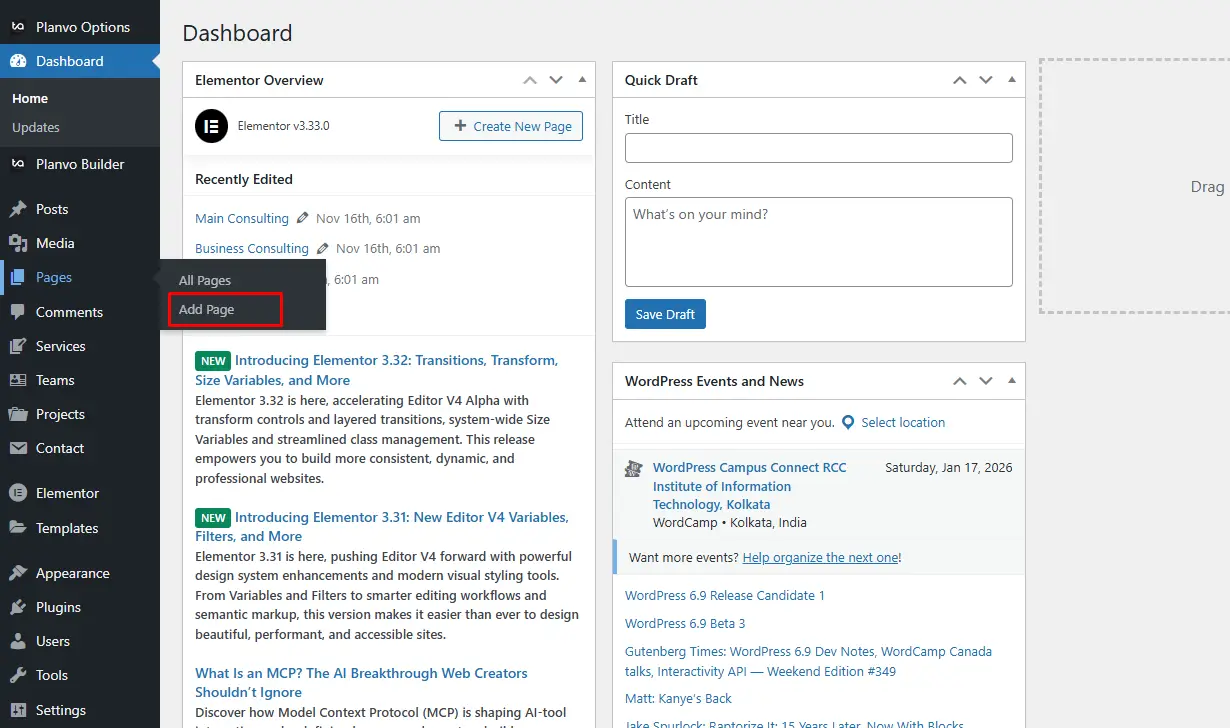The height and width of the screenshot is (728, 1230).
Task: Click the Projects folder icon in sidebar
Action: [18, 414]
